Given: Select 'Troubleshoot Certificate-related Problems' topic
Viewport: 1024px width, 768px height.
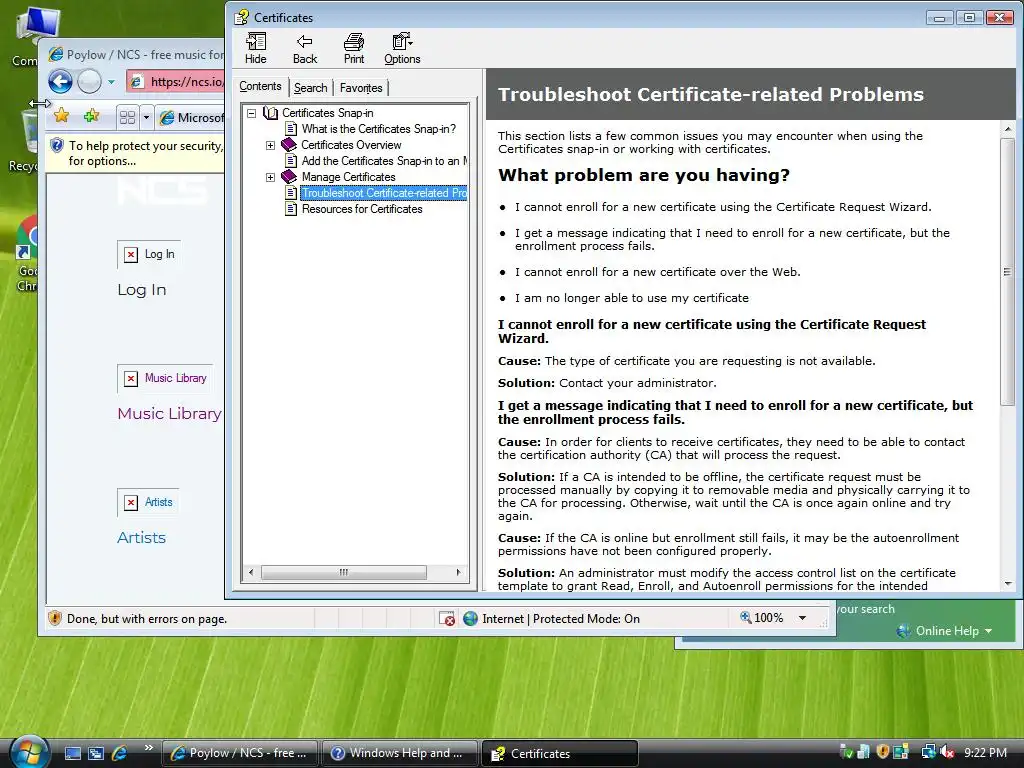Looking at the screenshot, I should point(384,193).
